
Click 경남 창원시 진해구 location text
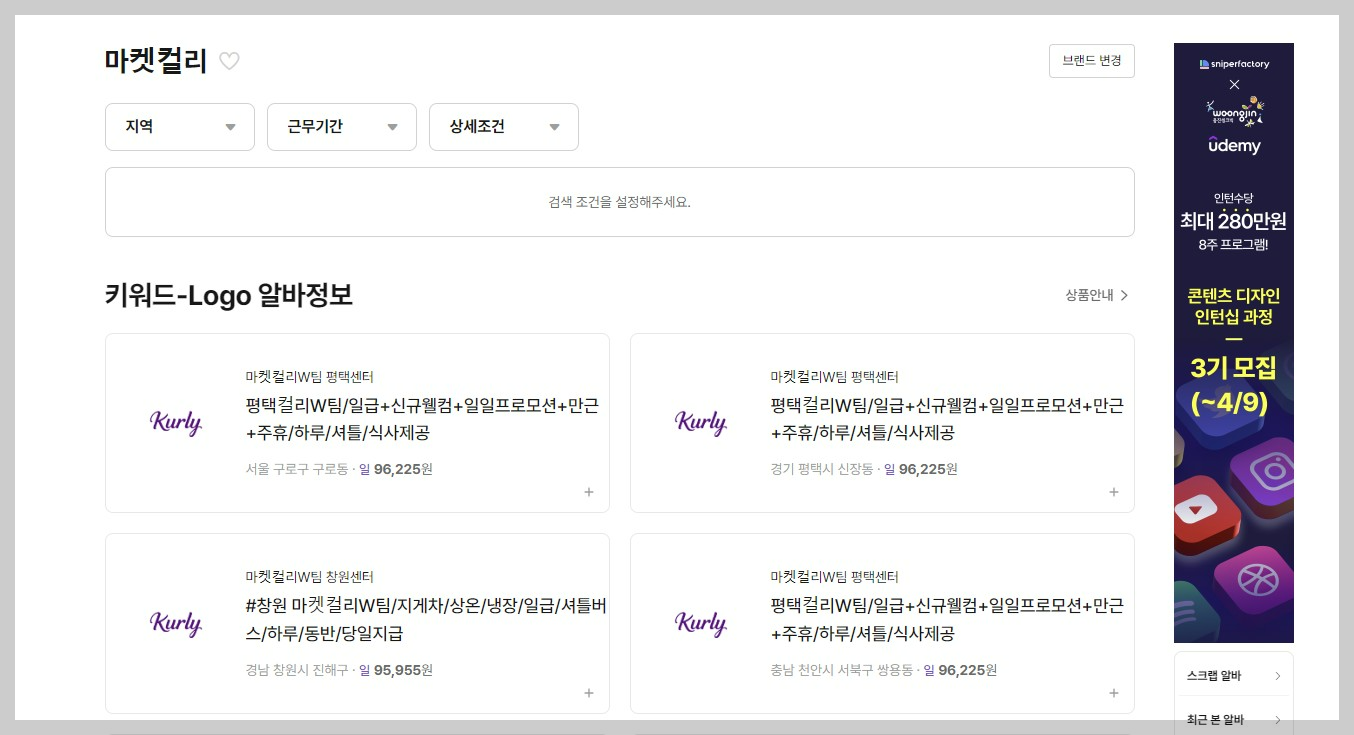point(297,670)
